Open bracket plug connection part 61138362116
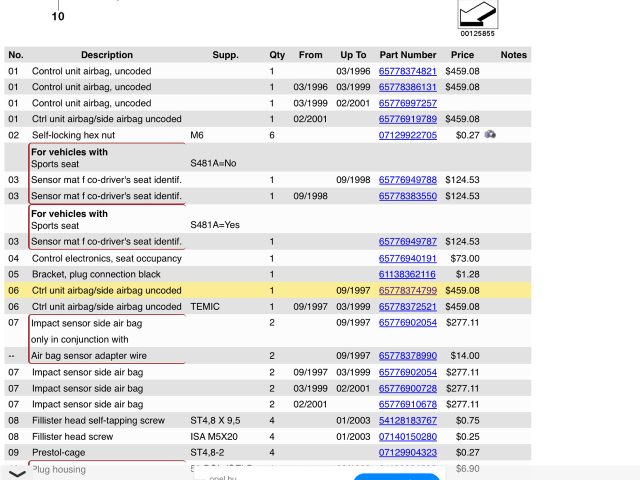 [407, 274]
